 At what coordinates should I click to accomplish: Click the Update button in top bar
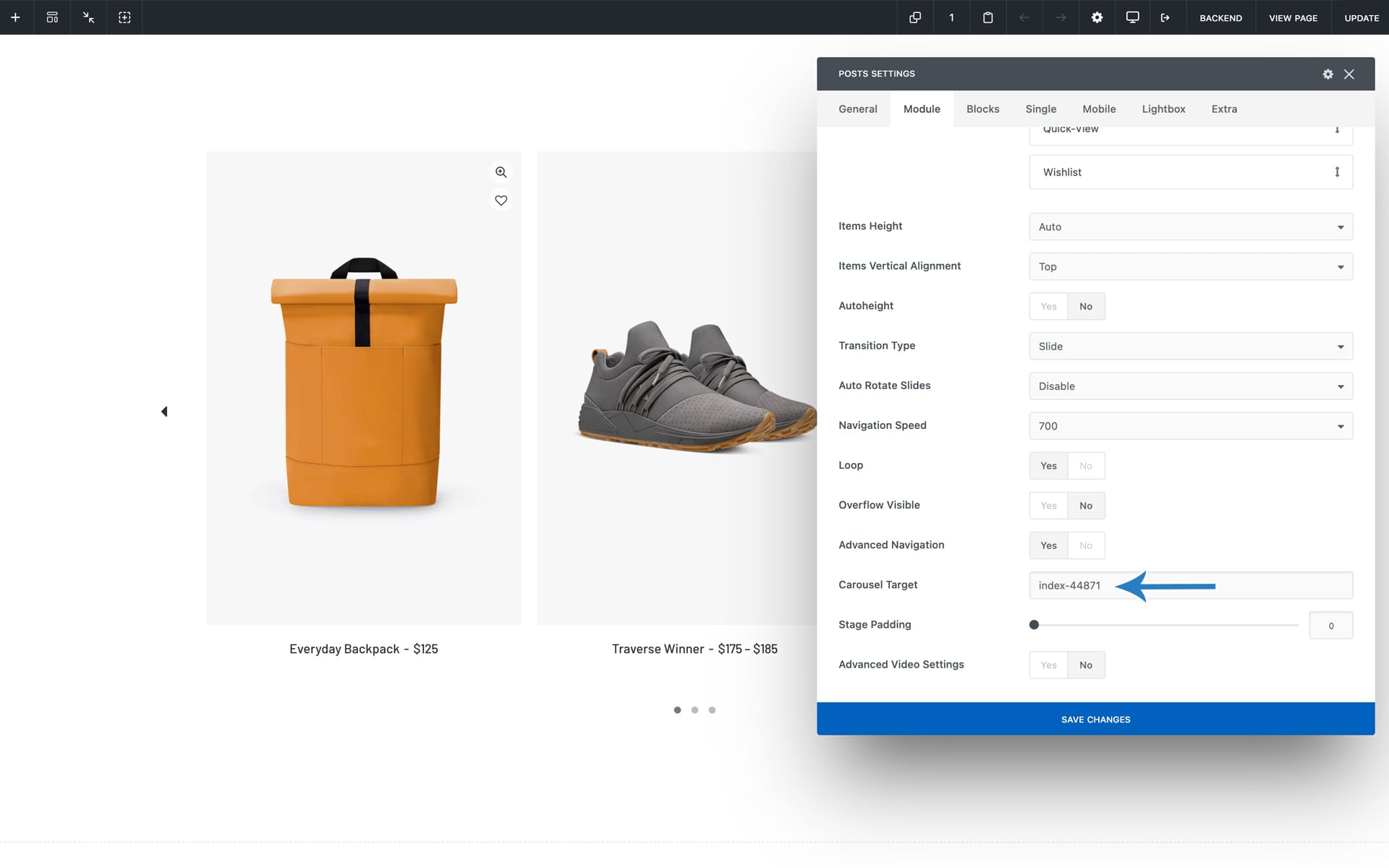(x=1361, y=17)
